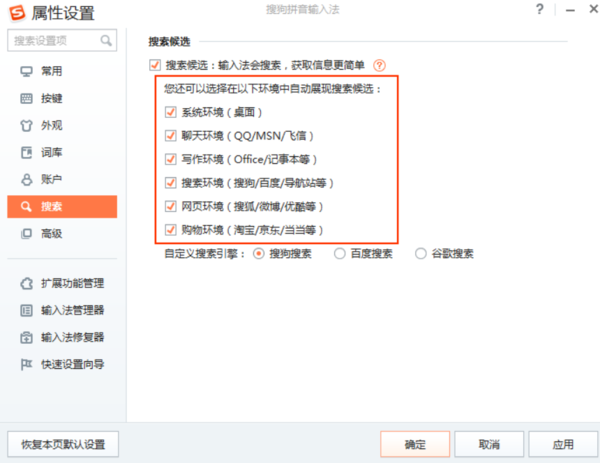This screenshot has height=463, width=600.
Task: Disable 购物环境（淘宝/京东/当当等）checkbox
Action: [170, 230]
